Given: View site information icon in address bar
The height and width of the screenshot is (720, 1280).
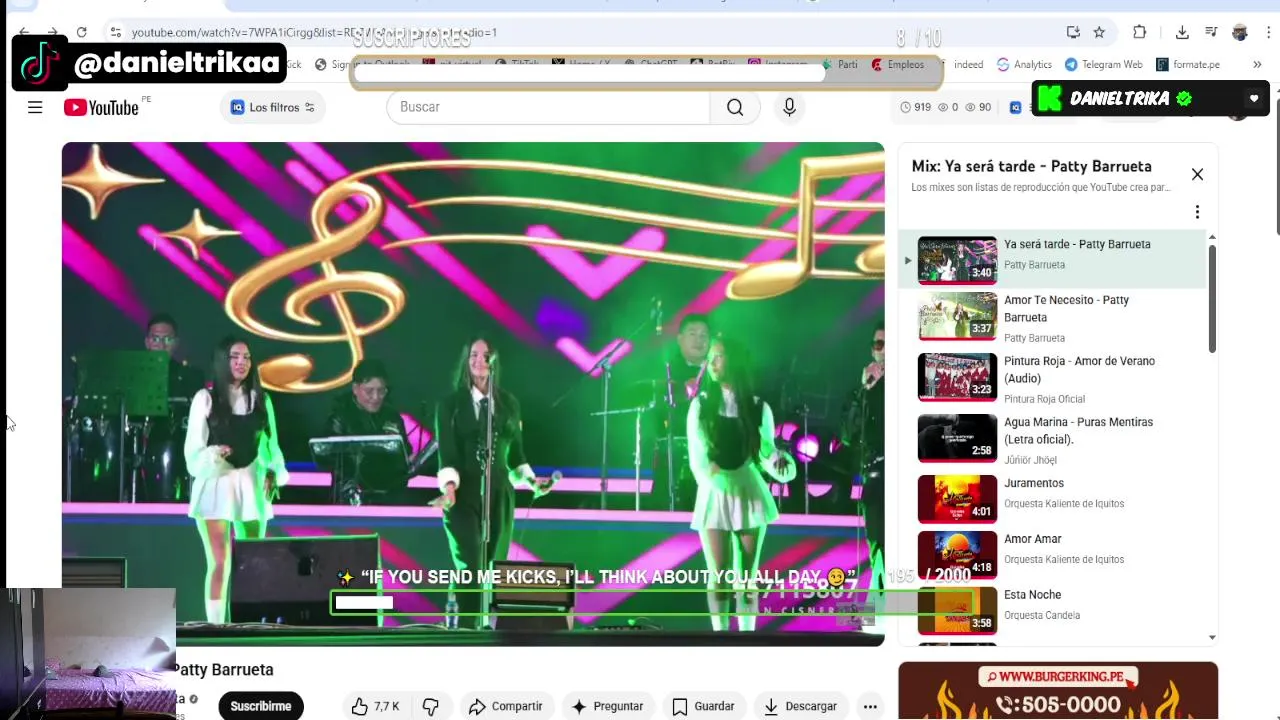Looking at the screenshot, I should 116,32.
